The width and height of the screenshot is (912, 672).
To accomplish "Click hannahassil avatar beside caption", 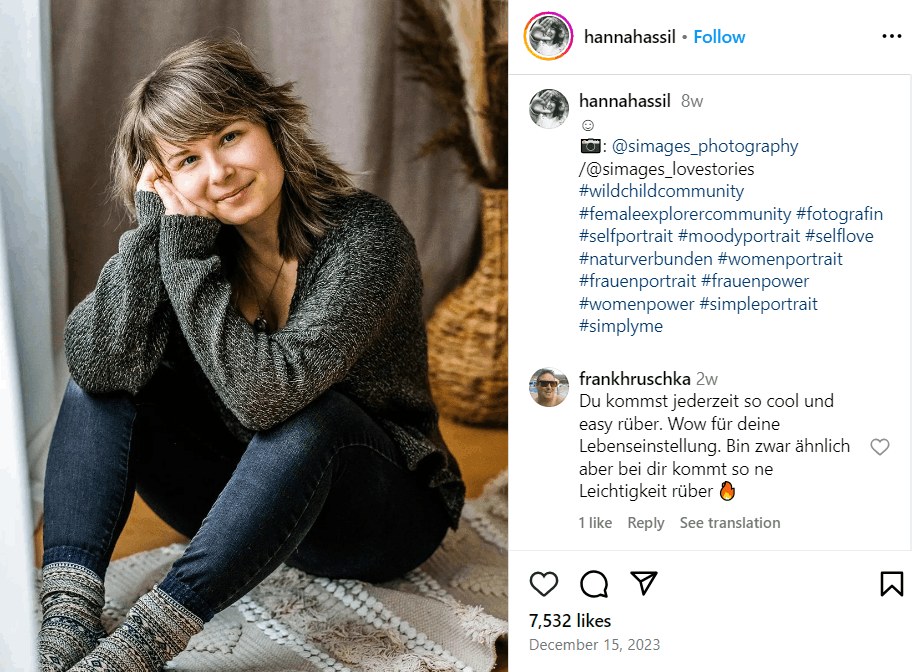I will click(549, 109).
